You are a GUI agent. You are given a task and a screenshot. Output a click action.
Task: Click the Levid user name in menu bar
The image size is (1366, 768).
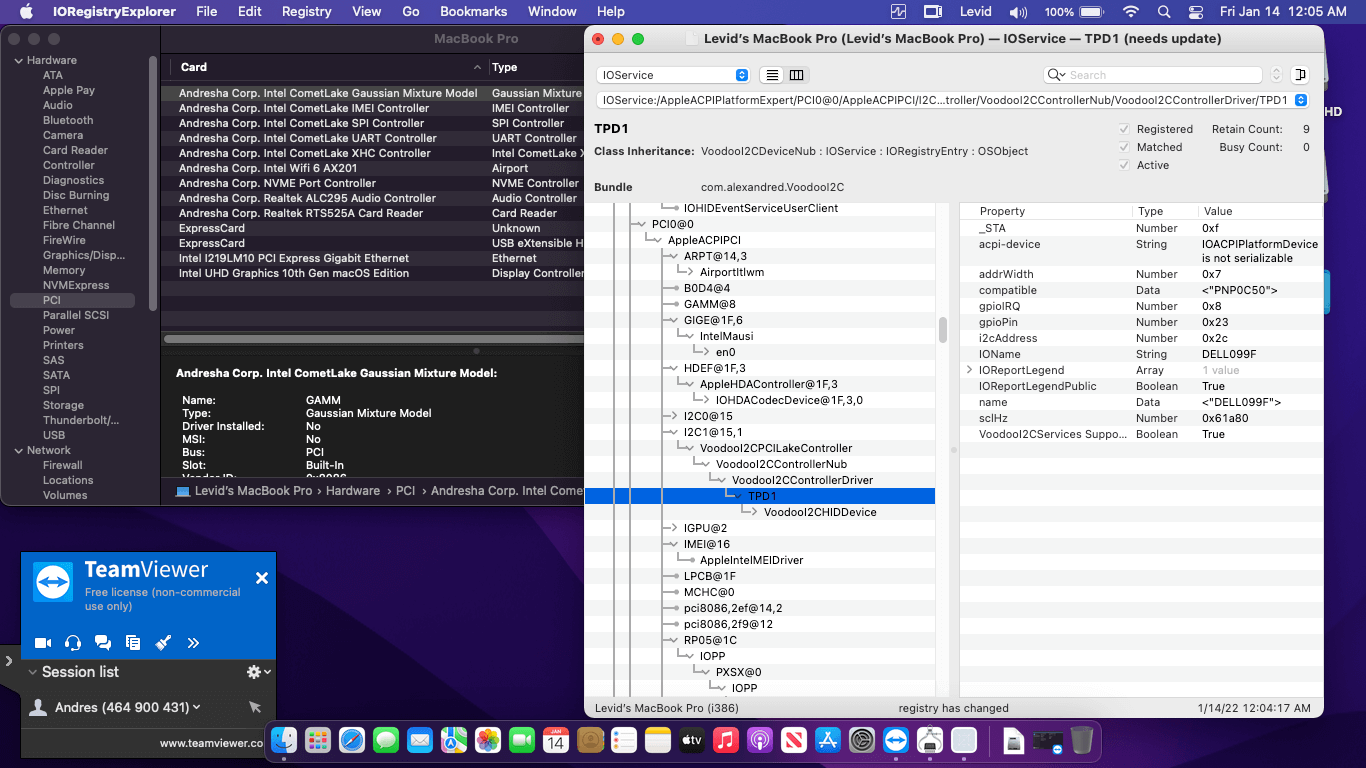tap(976, 12)
